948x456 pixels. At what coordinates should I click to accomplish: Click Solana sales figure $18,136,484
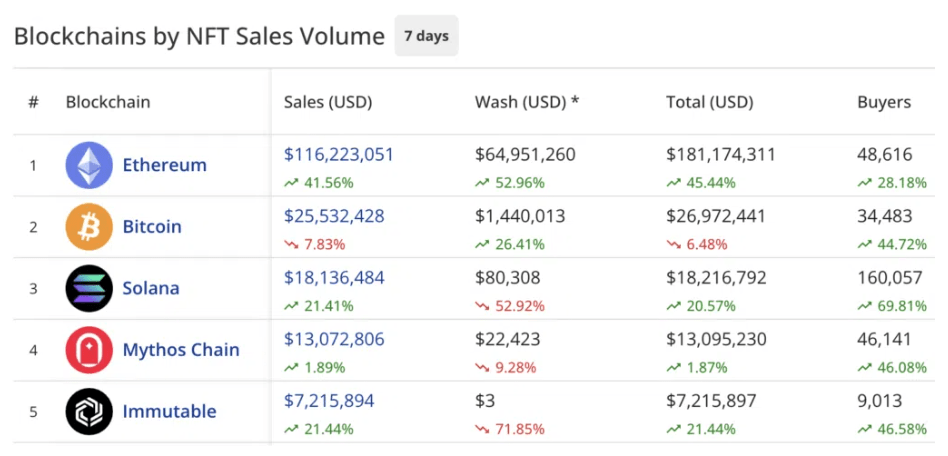[334, 278]
